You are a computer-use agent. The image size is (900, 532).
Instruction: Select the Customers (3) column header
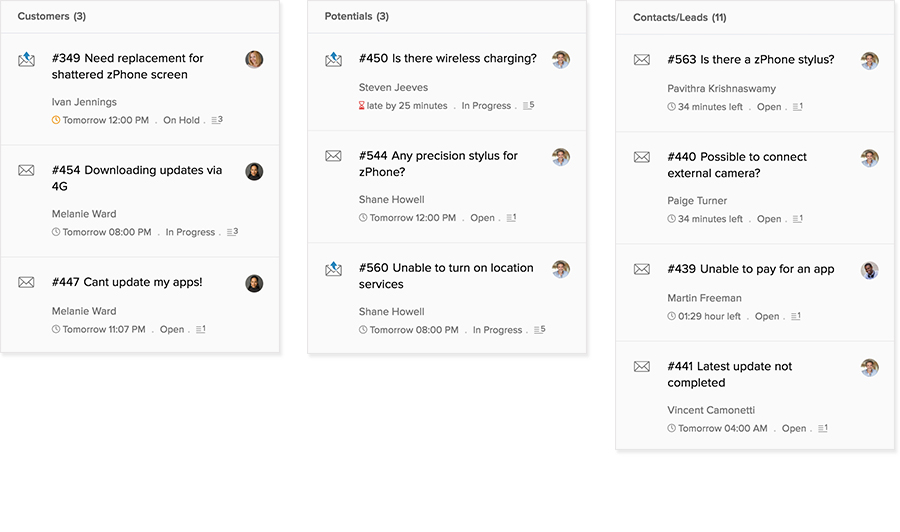click(x=52, y=16)
